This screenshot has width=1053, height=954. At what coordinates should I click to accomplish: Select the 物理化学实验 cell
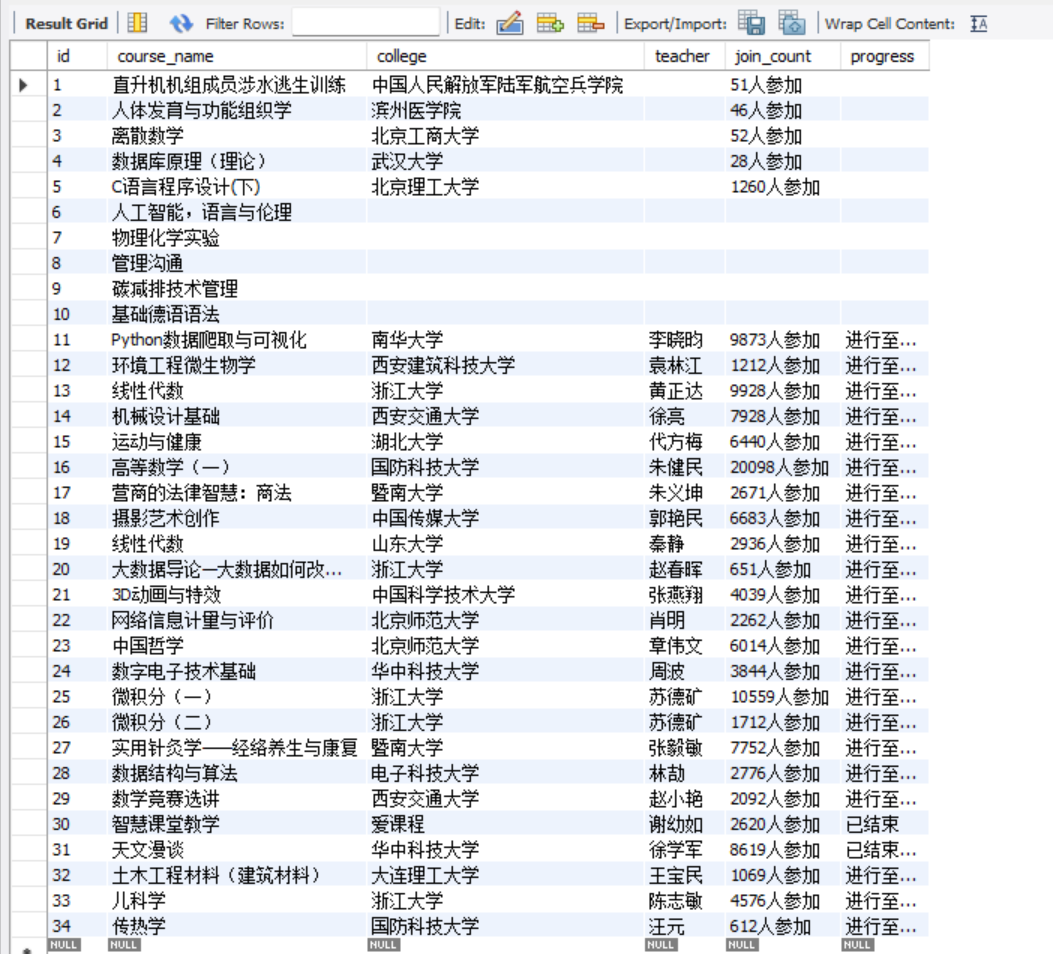tap(237, 238)
